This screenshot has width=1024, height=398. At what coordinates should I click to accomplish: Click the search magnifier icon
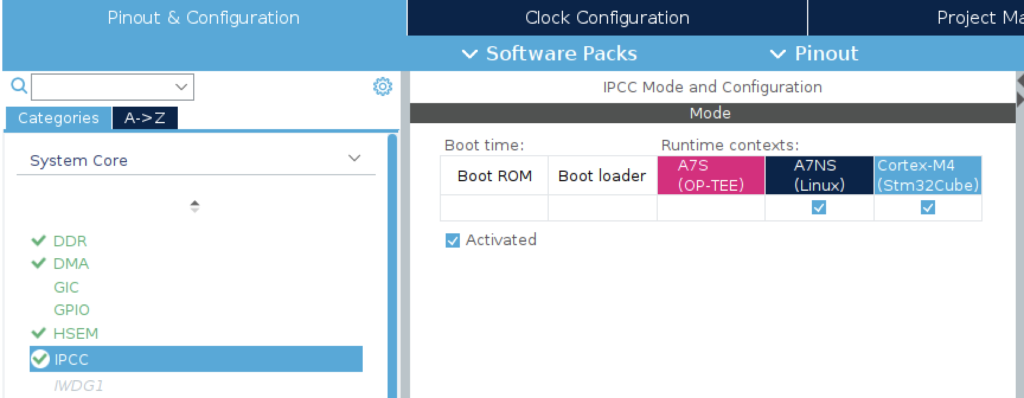click(x=20, y=86)
